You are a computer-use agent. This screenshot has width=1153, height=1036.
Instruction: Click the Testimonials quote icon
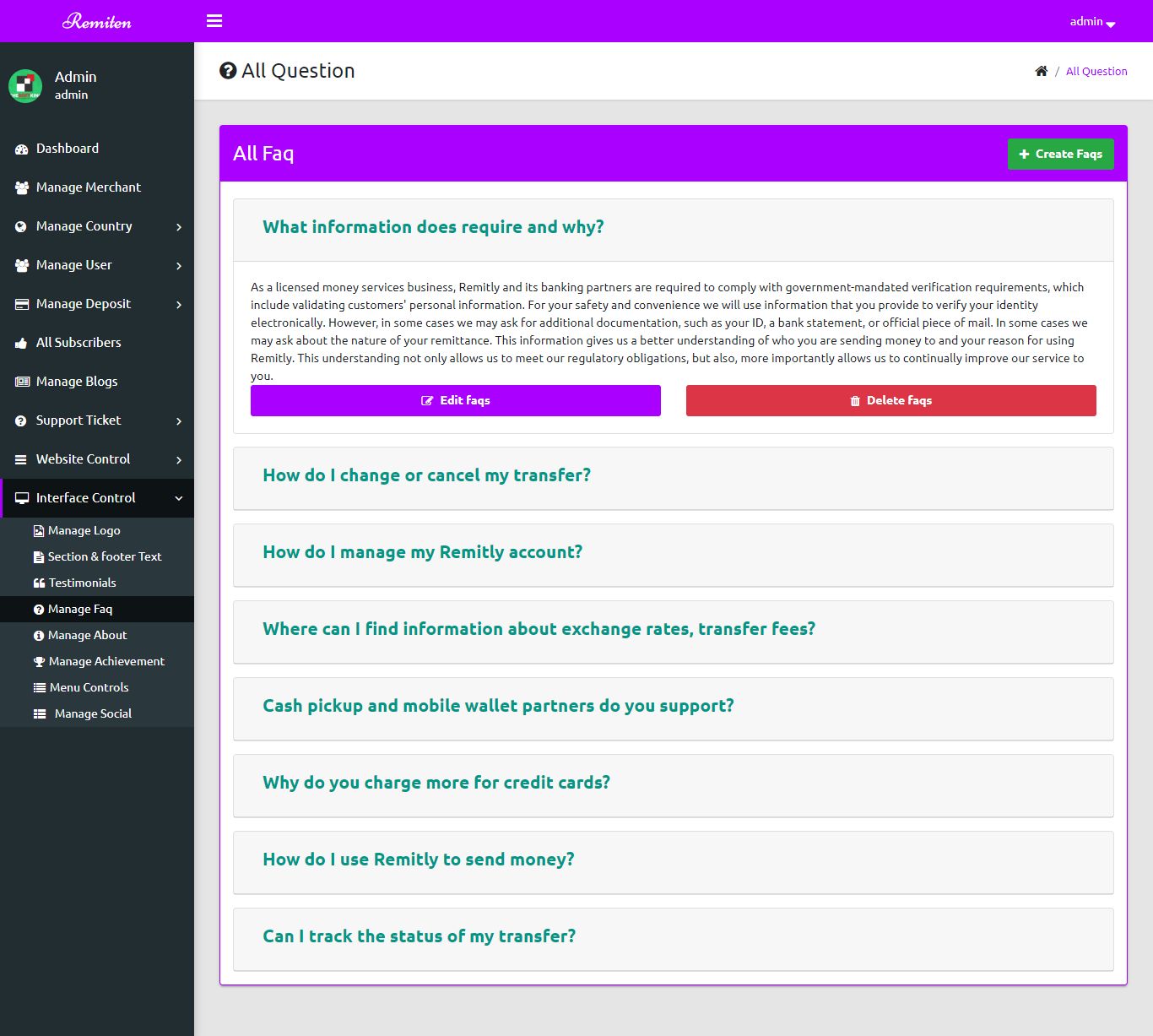tap(39, 583)
